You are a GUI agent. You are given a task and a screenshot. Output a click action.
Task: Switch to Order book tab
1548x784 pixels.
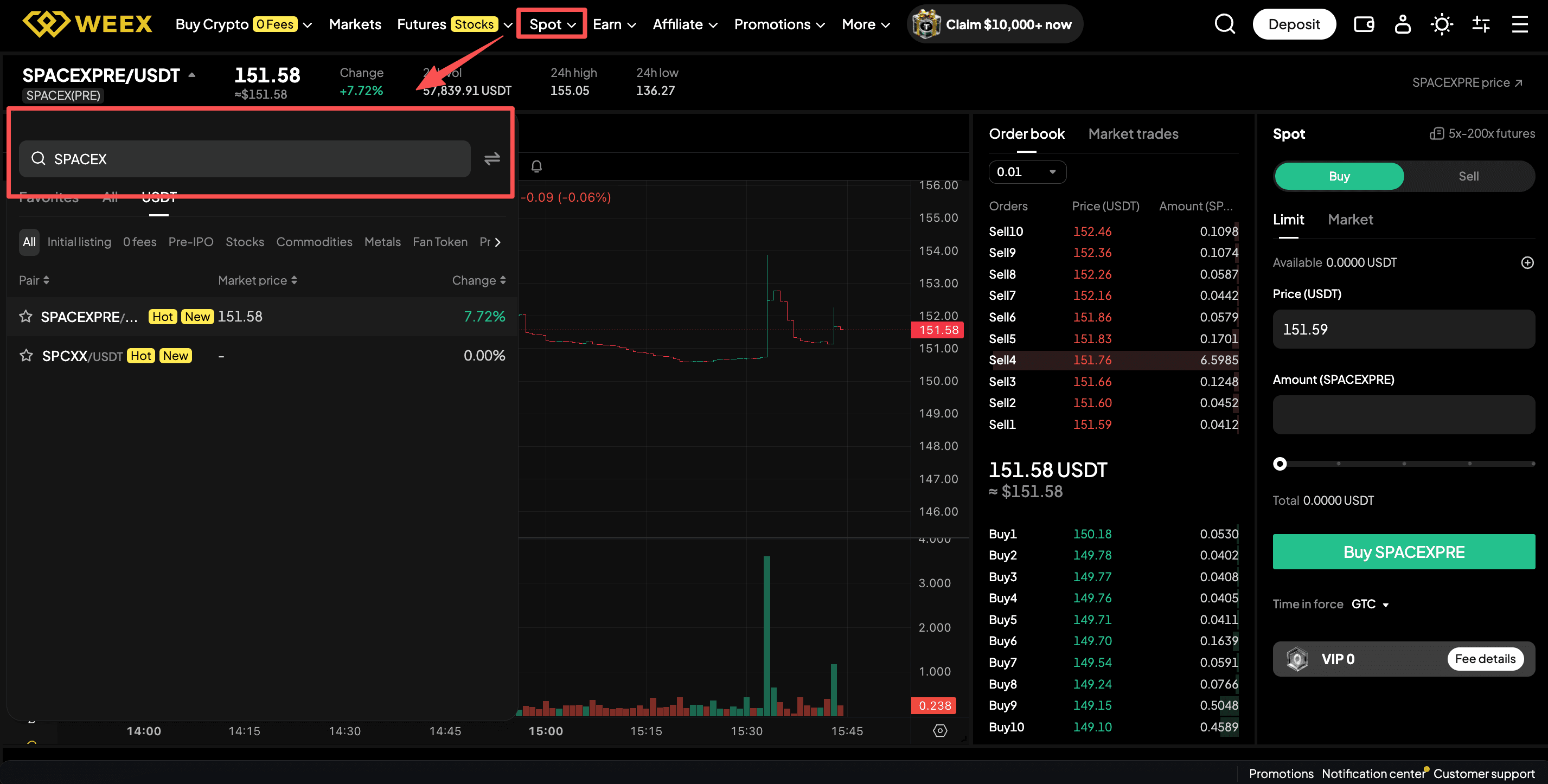pyautogui.click(x=1026, y=133)
